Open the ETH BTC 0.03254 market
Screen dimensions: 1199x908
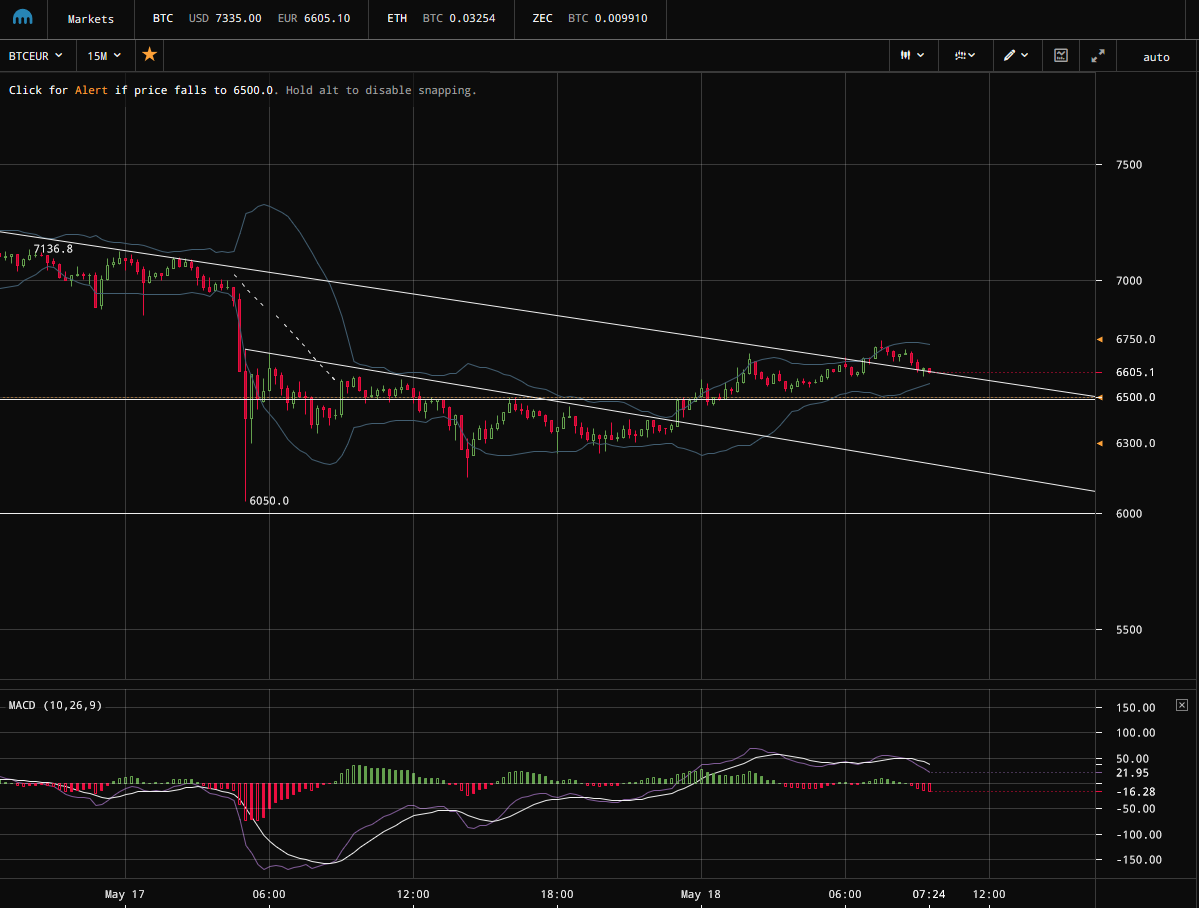point(441,18)
